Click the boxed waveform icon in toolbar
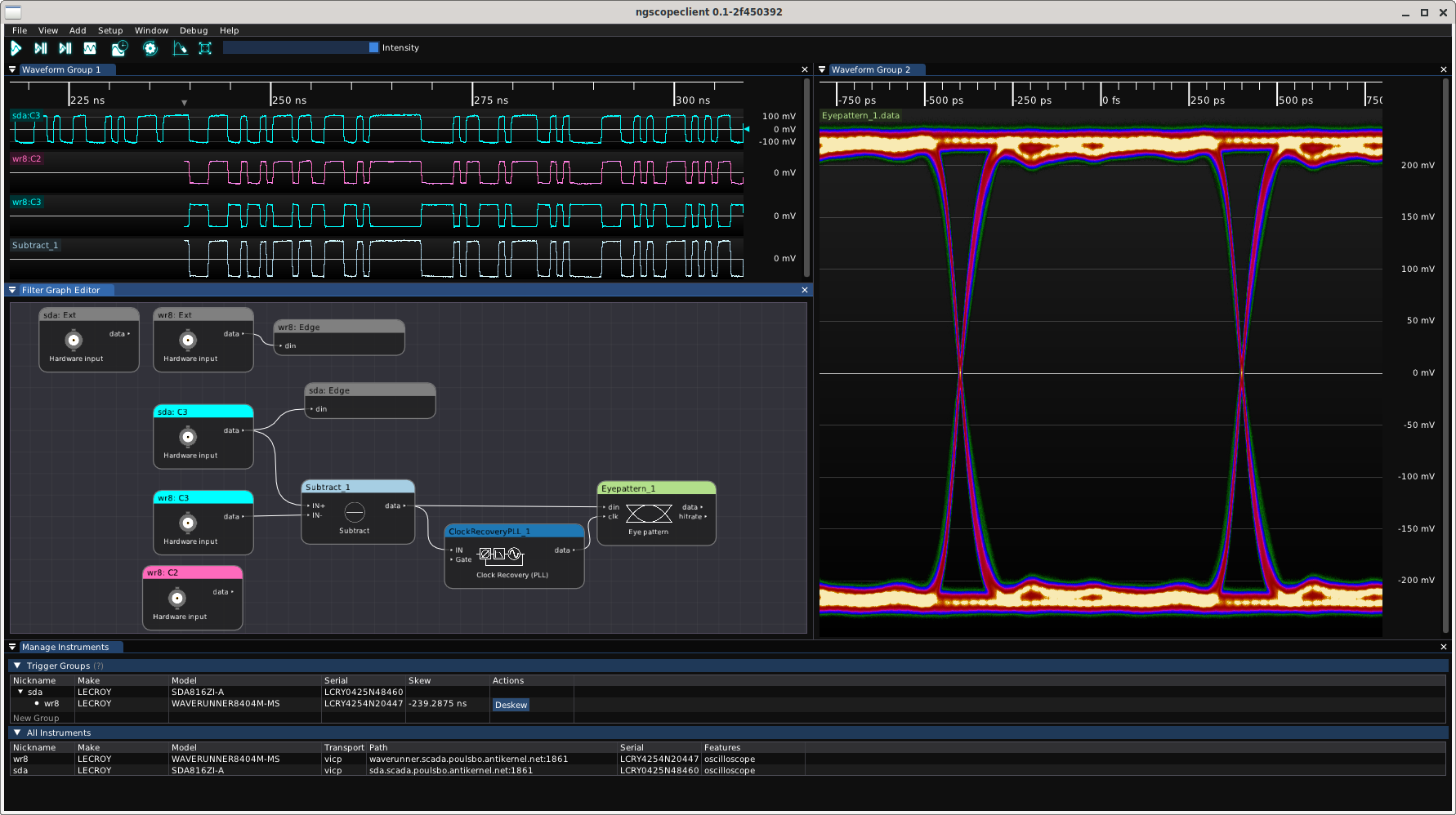 click(x=90, y=48)
